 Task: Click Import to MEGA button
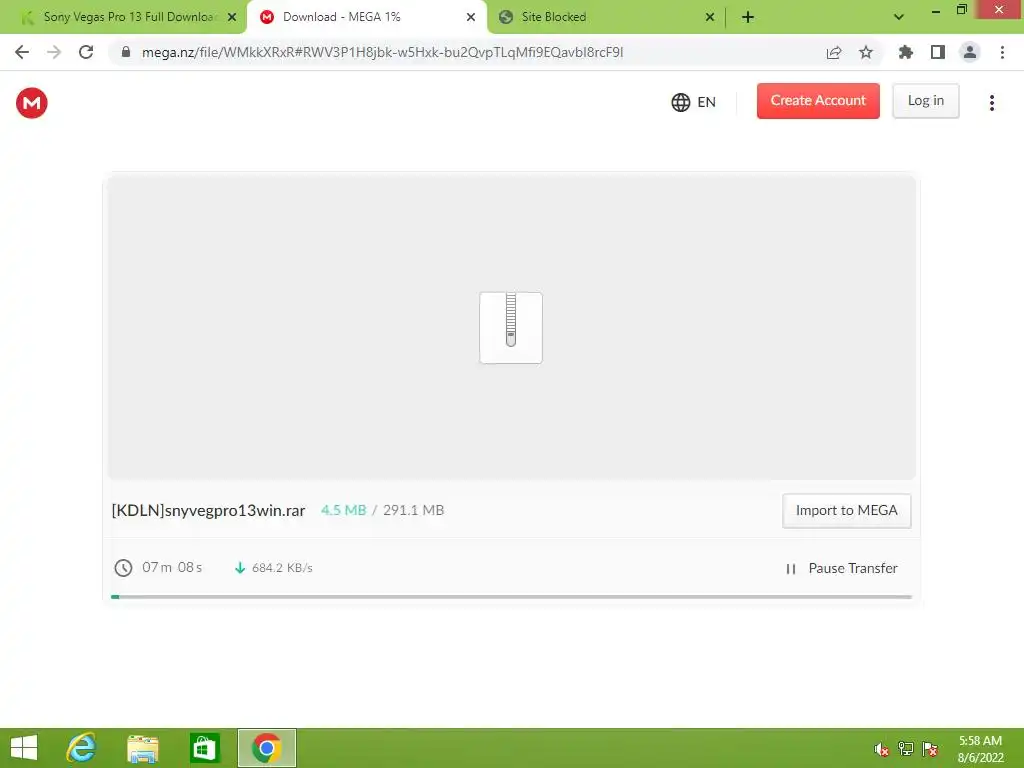[x=846, y=511]
